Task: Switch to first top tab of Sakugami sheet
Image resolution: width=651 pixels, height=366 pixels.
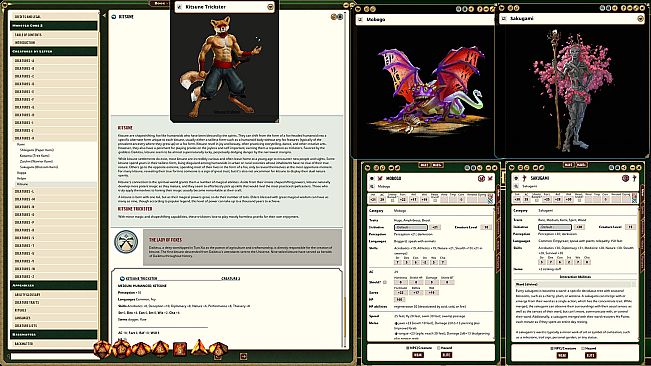Action: (x=568, y=165)
